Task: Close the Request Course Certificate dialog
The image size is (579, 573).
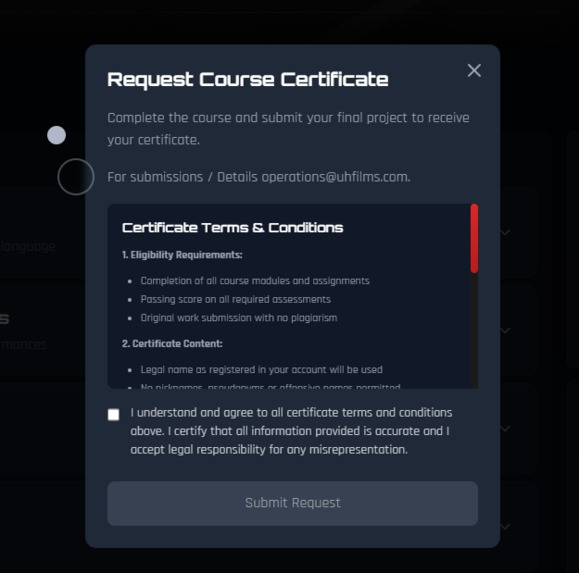Action: tap(474, 70)
